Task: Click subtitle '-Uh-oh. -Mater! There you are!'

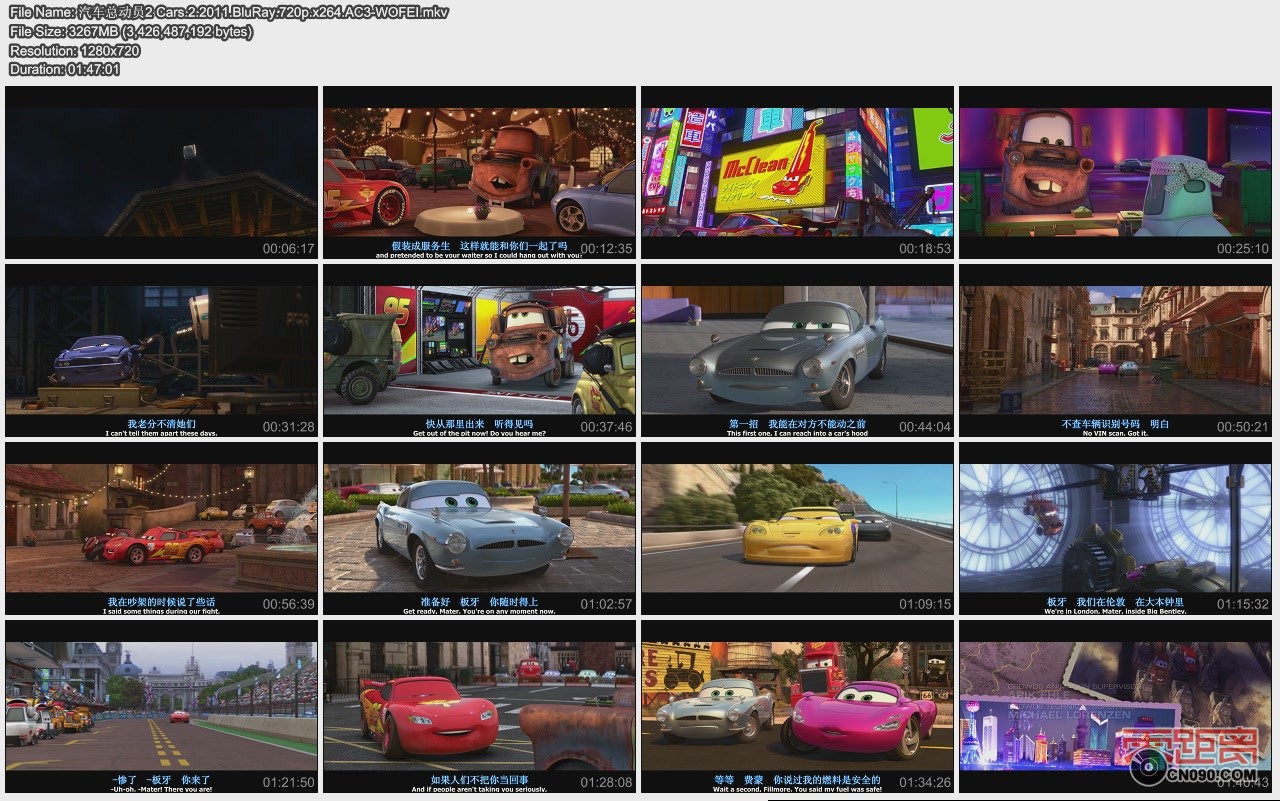Action: (161, 790)
